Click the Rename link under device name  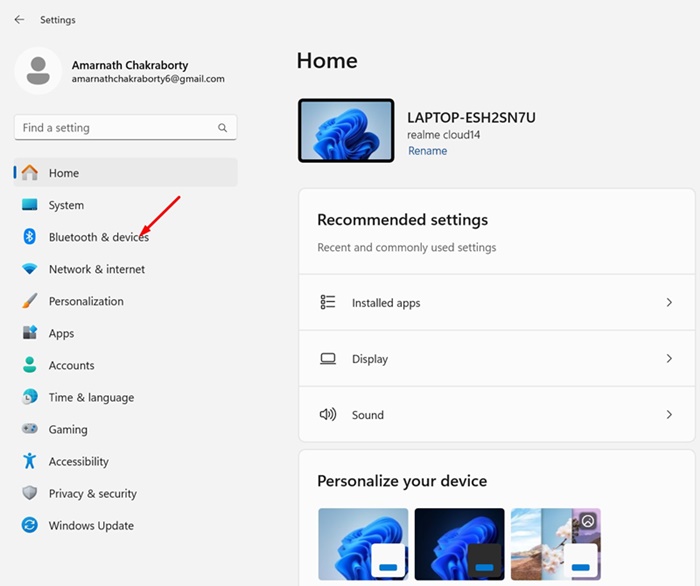427,151
